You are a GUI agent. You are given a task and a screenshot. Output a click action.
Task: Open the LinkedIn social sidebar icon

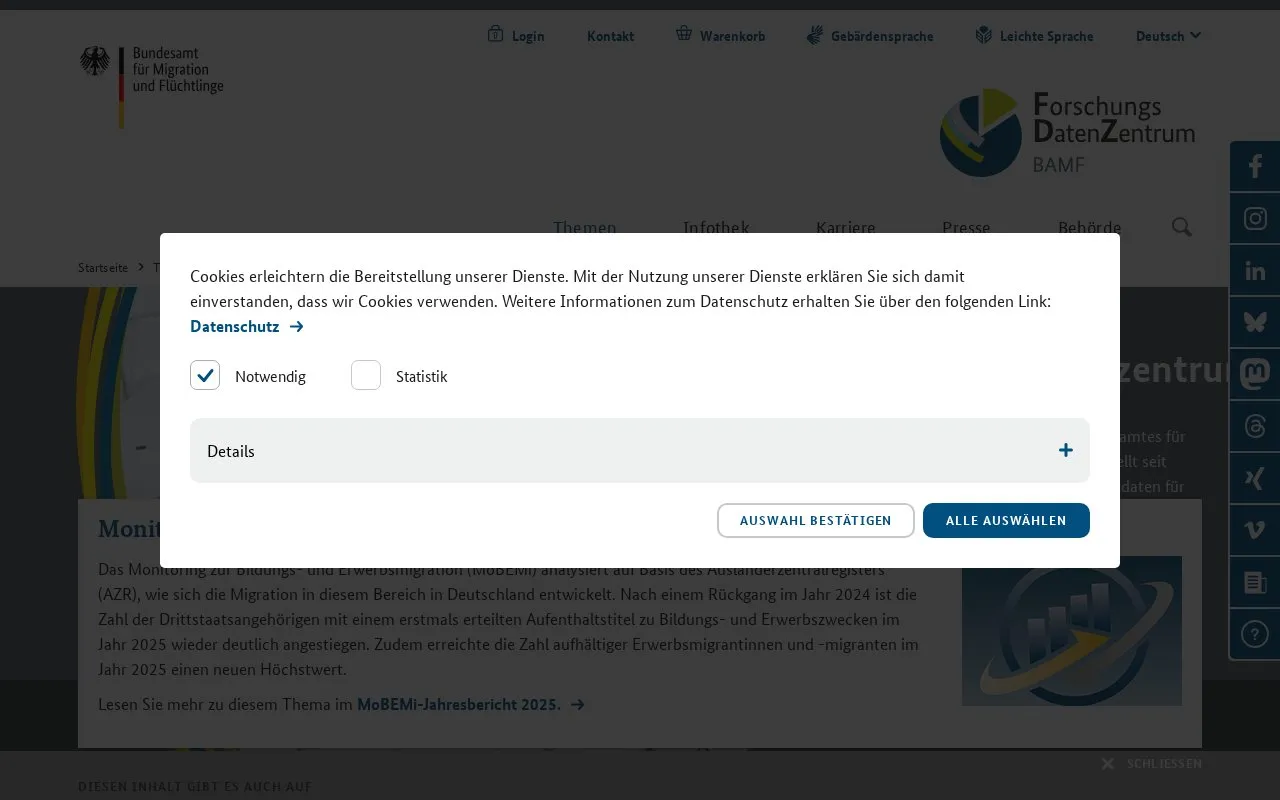pyautogui.click(x=1255, y=271)
